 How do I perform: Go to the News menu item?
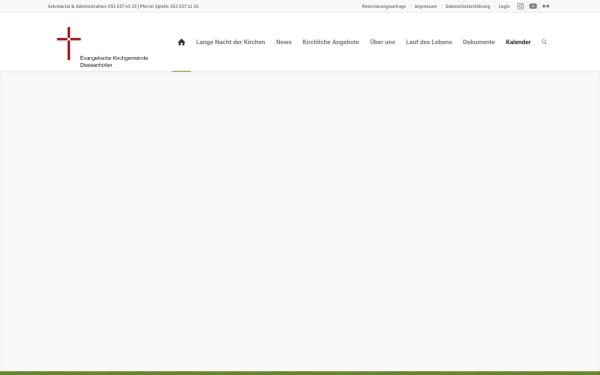[x=284, y=42]
